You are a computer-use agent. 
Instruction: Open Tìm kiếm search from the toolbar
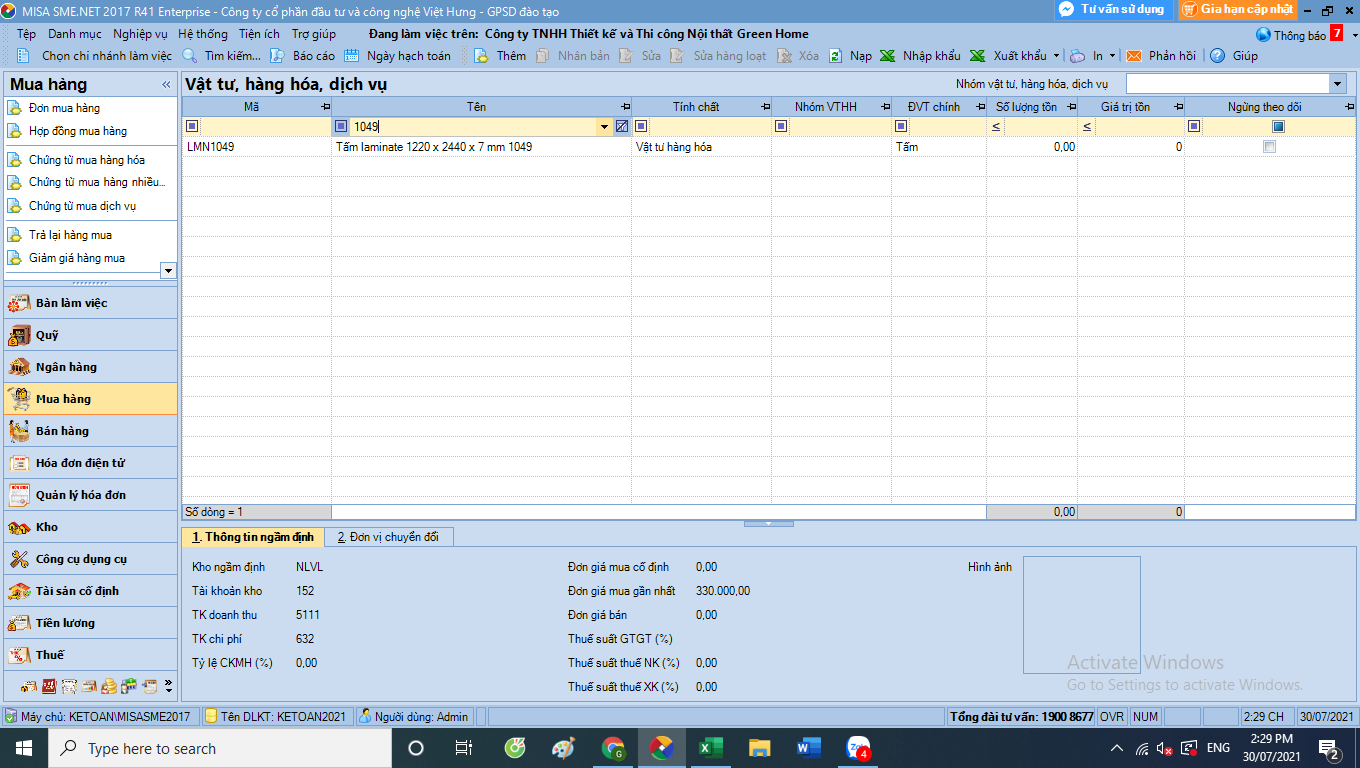222,56
